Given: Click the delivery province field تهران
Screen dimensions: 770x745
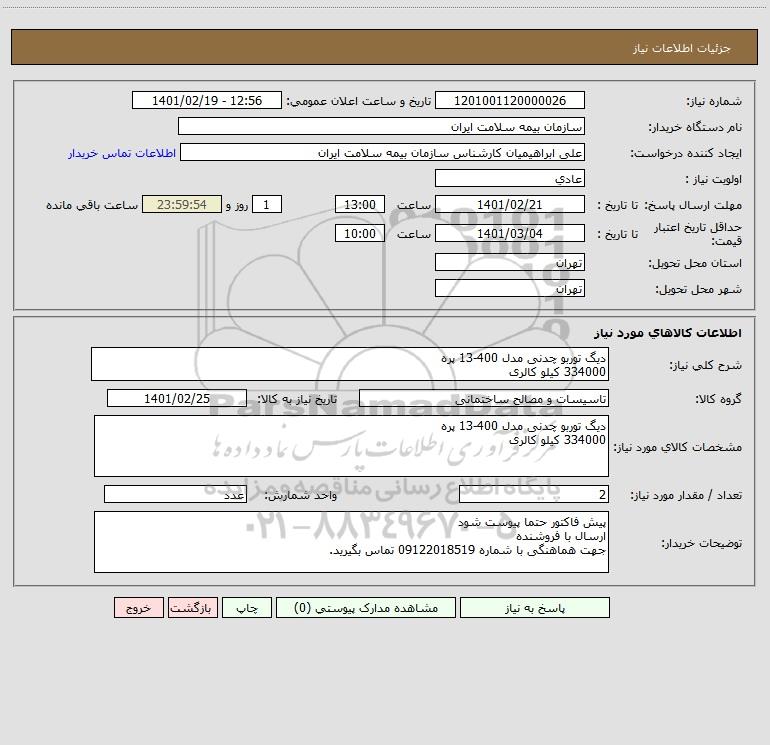Looking at the screenshot, I should pos(510,262).
